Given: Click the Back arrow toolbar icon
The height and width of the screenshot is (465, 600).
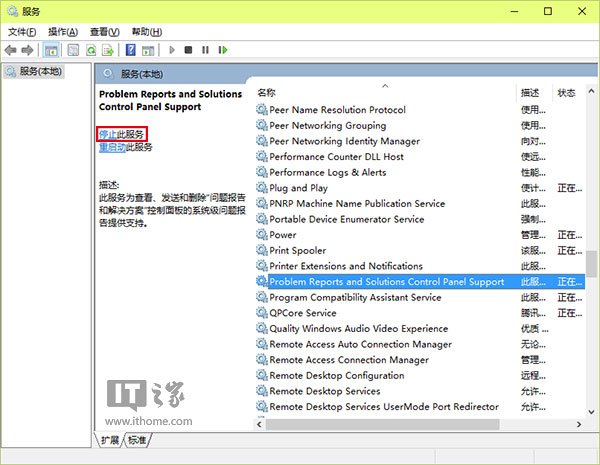Looking at the screenshot, I should 11,49.
